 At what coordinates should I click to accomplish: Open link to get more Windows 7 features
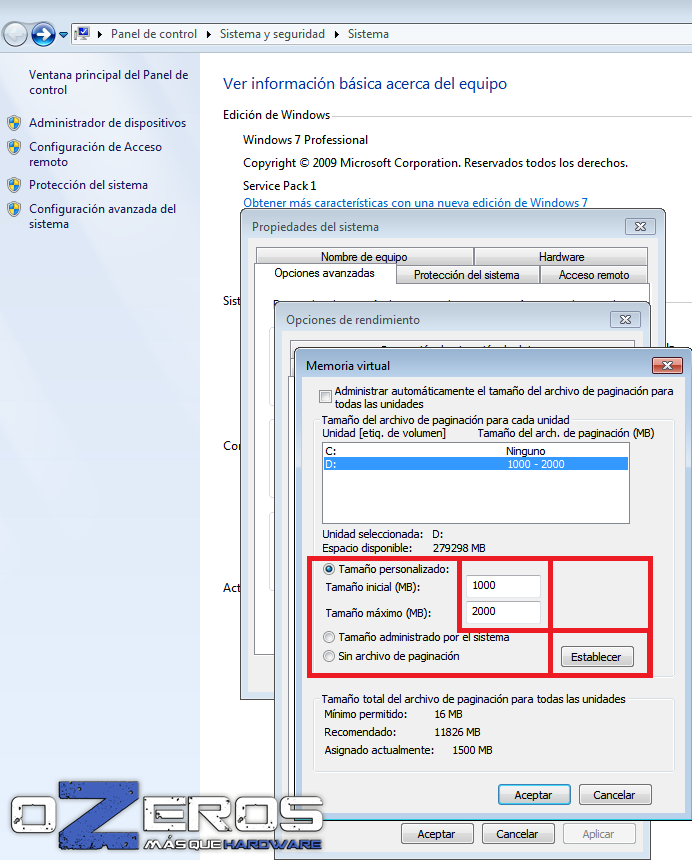[415, 202]
